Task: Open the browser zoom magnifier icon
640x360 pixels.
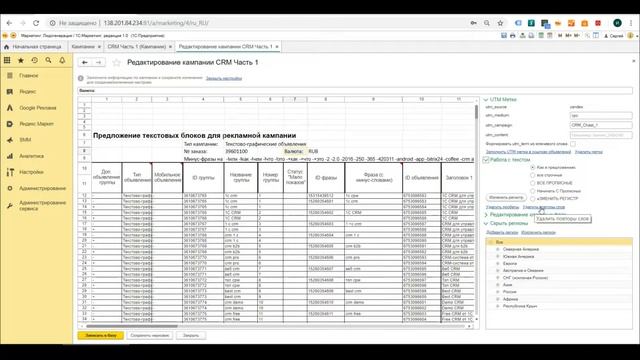Action: click(487, 23)
